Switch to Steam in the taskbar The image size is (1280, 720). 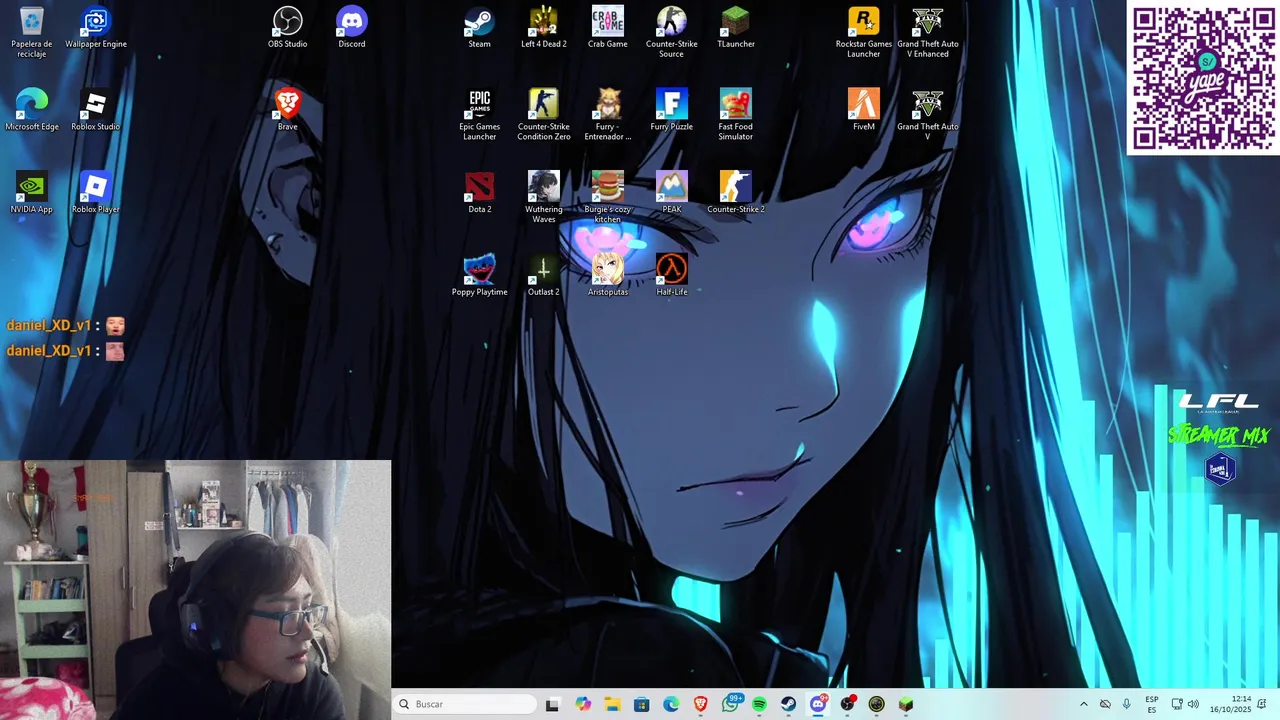(x=788, y=704)
